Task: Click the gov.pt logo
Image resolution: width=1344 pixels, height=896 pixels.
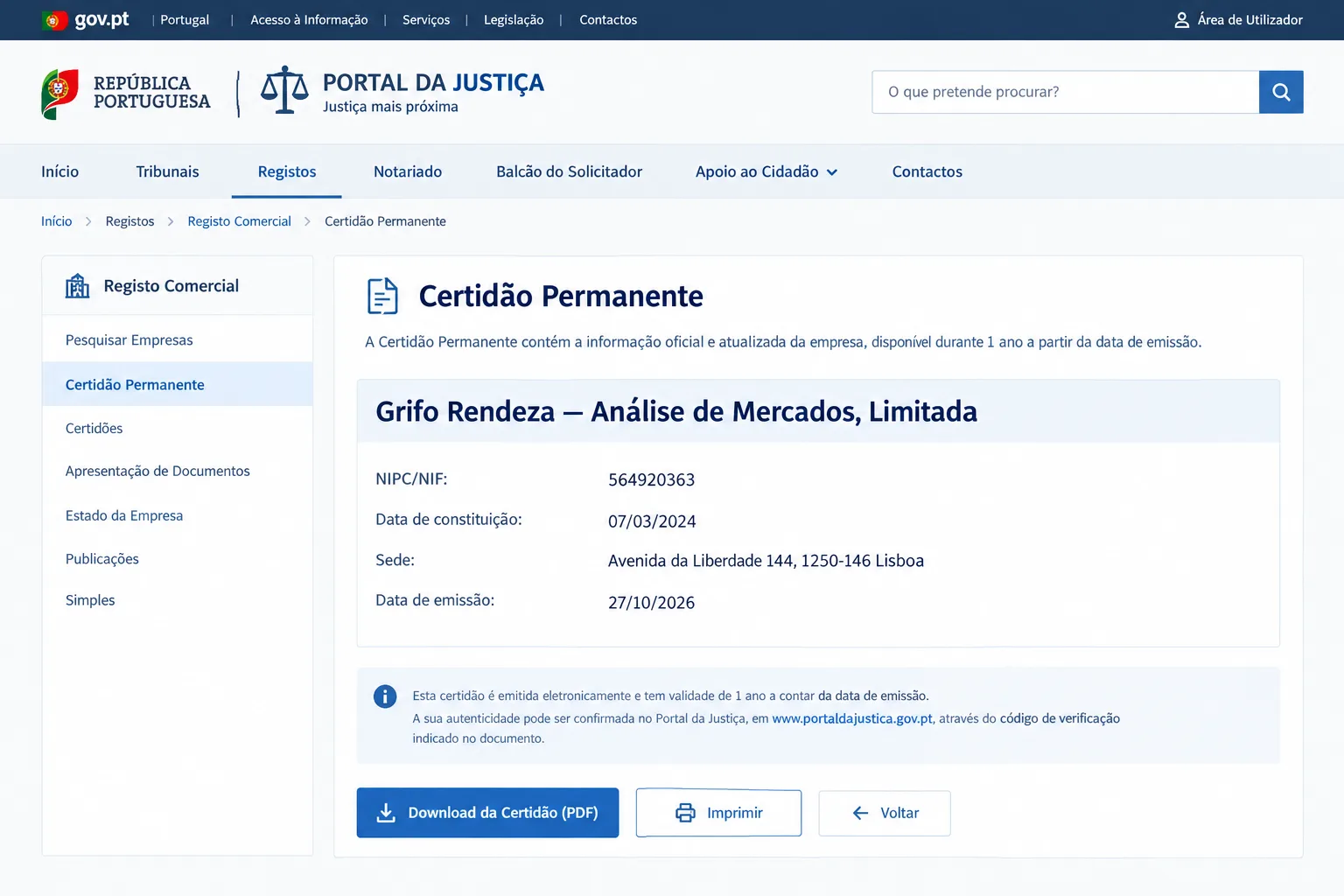Action: (86, 19)
